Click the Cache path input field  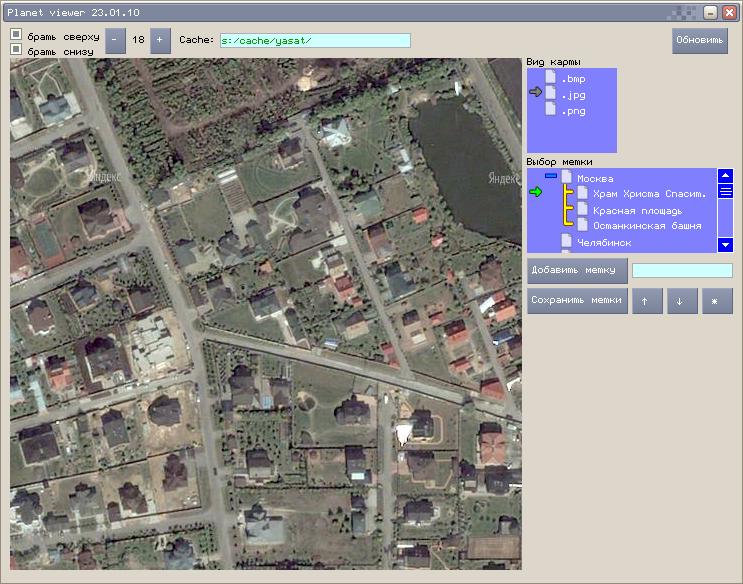315,40
